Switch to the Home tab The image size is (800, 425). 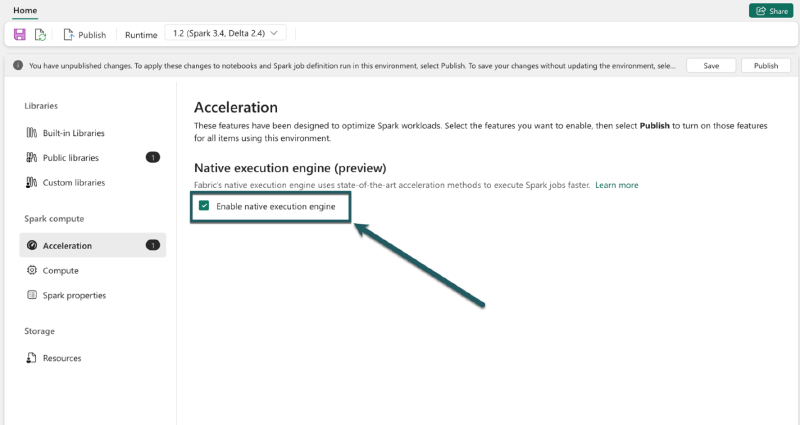coord(25,9)
